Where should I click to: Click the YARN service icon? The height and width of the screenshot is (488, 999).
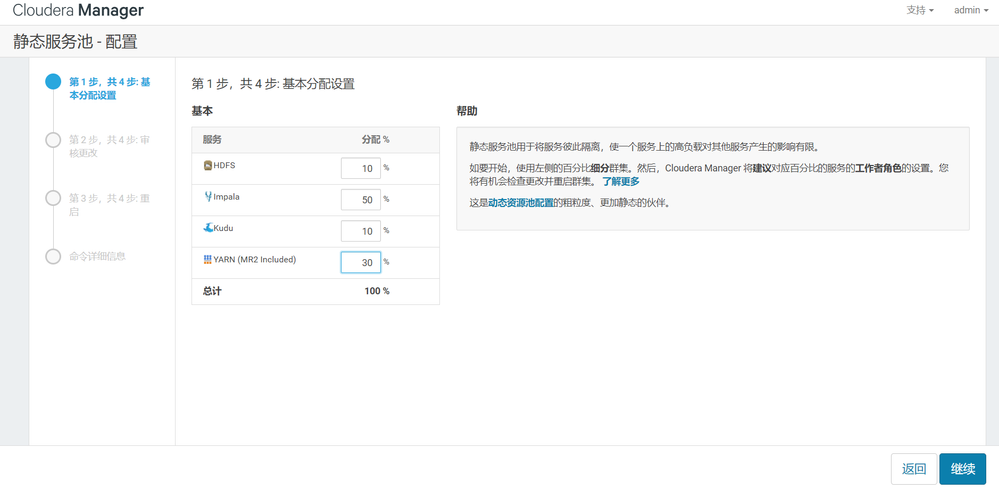click(x=208, y=260)
